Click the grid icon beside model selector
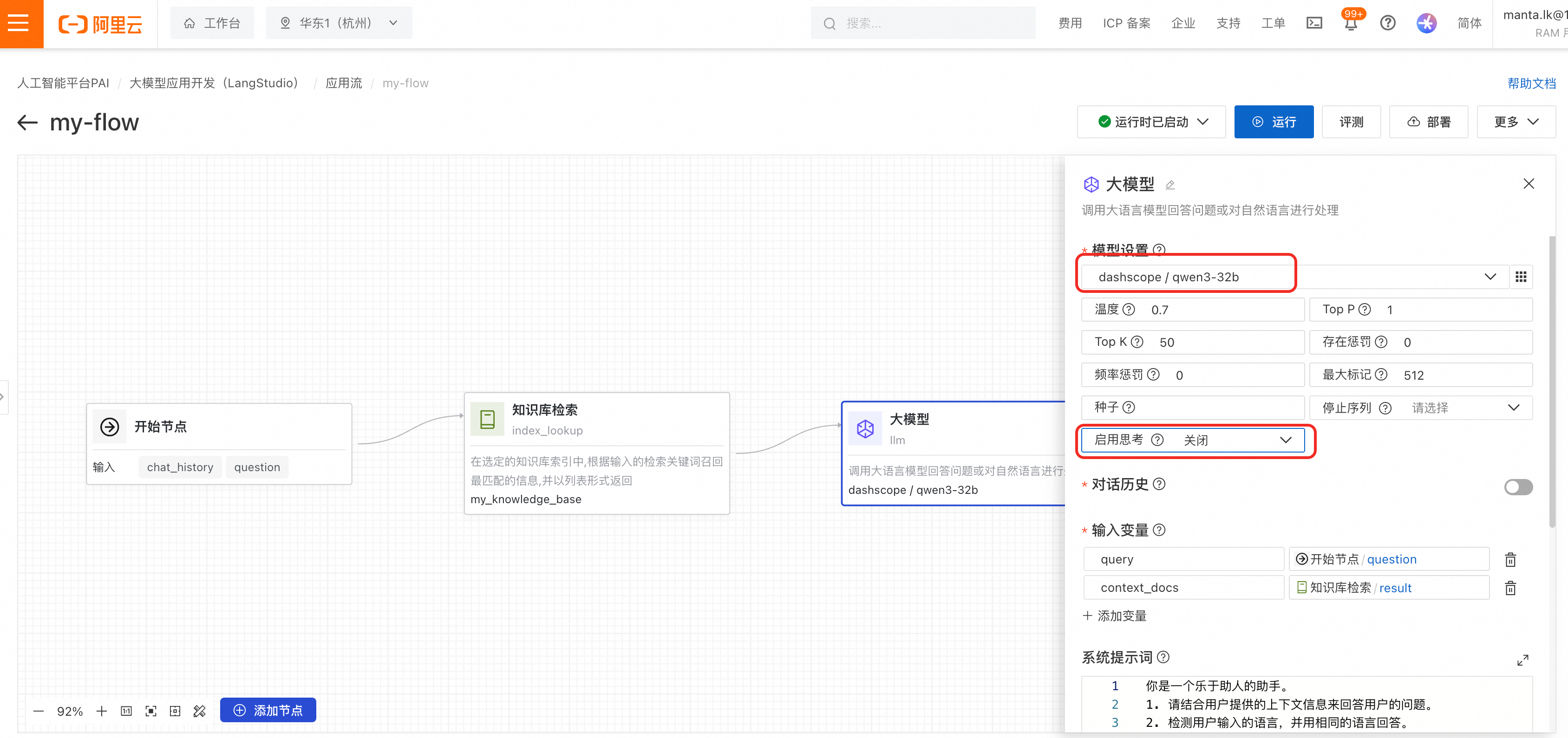The height and width of the screenshot is (738, 1568). point(1521,277)
